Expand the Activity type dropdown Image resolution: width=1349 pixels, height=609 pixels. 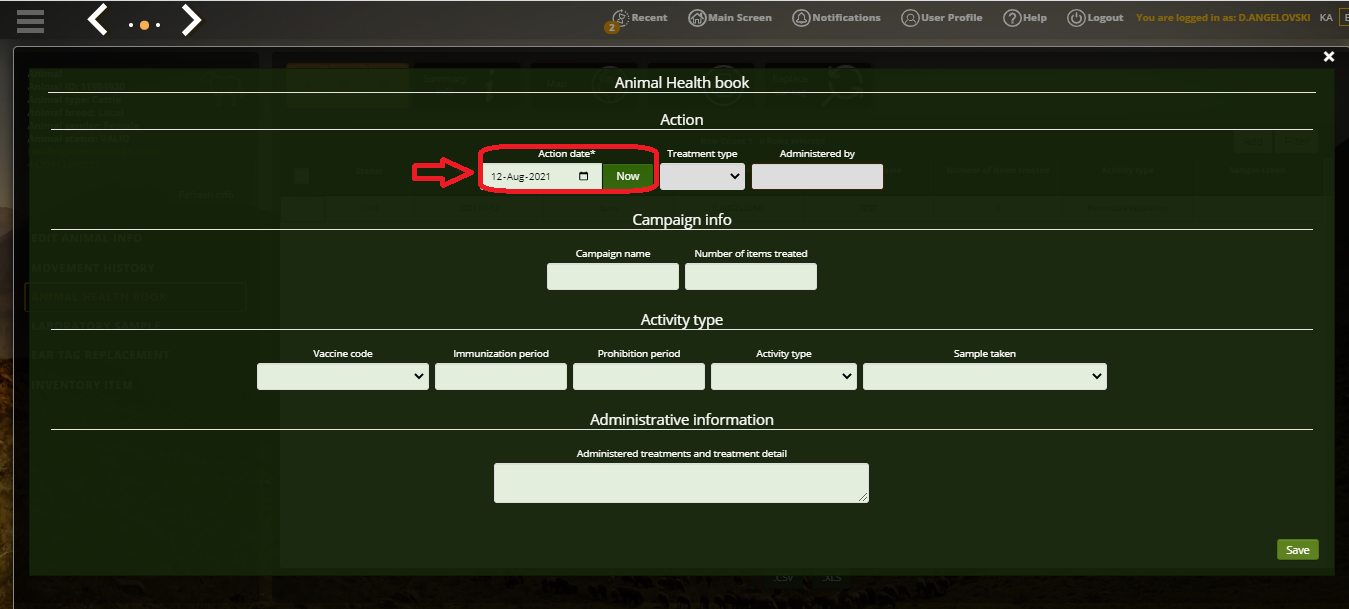[784, 376]
